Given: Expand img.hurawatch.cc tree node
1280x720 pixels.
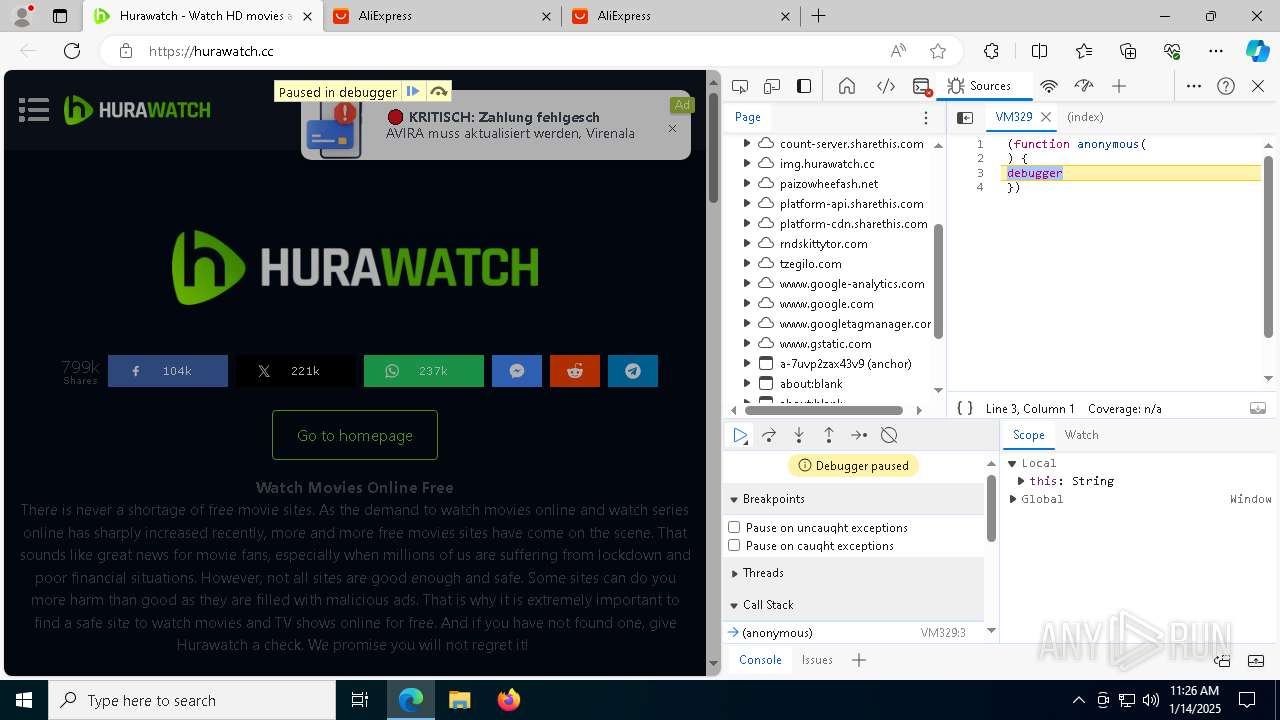Looking at the screenshot, I should click(747, 164).
